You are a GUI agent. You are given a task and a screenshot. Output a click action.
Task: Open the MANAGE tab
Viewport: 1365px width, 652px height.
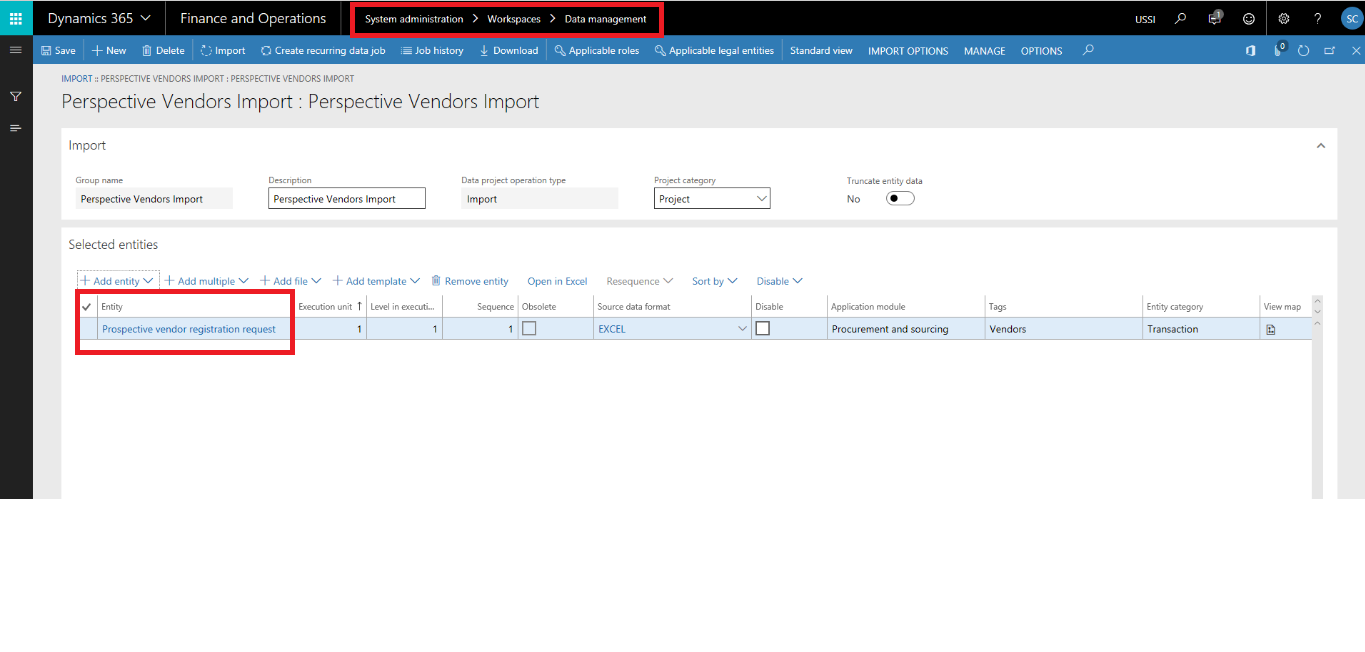coord(984,50)
